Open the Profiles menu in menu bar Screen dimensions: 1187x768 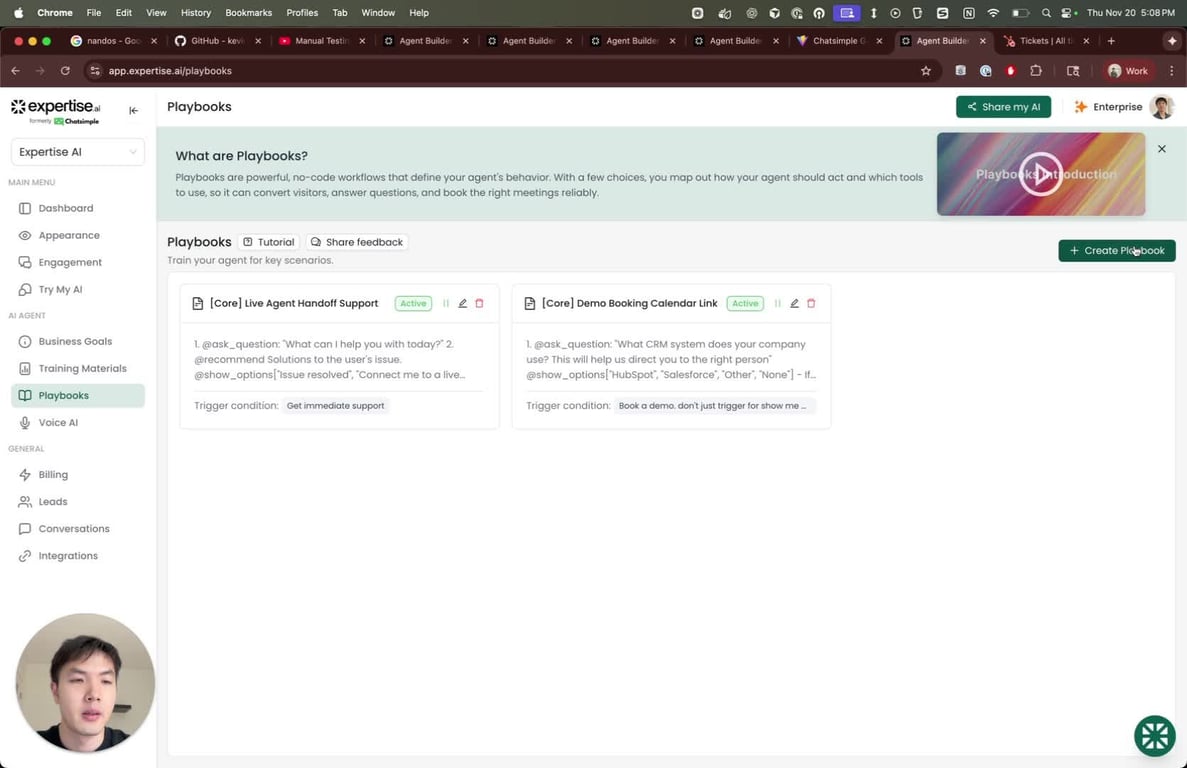pyautogui.click(x=302, y=13)
